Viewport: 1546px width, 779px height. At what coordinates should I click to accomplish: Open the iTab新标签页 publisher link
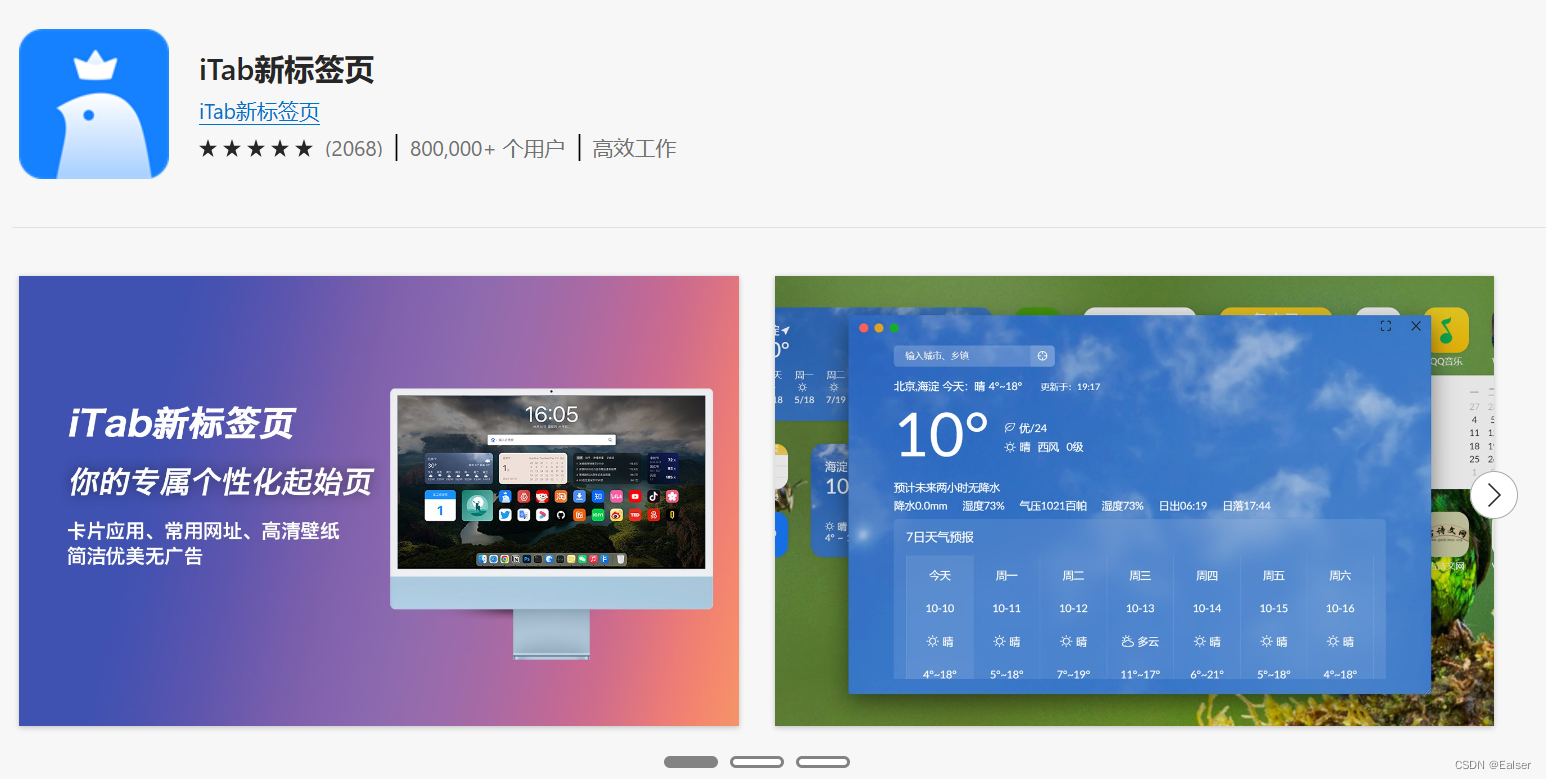[259, 112]
